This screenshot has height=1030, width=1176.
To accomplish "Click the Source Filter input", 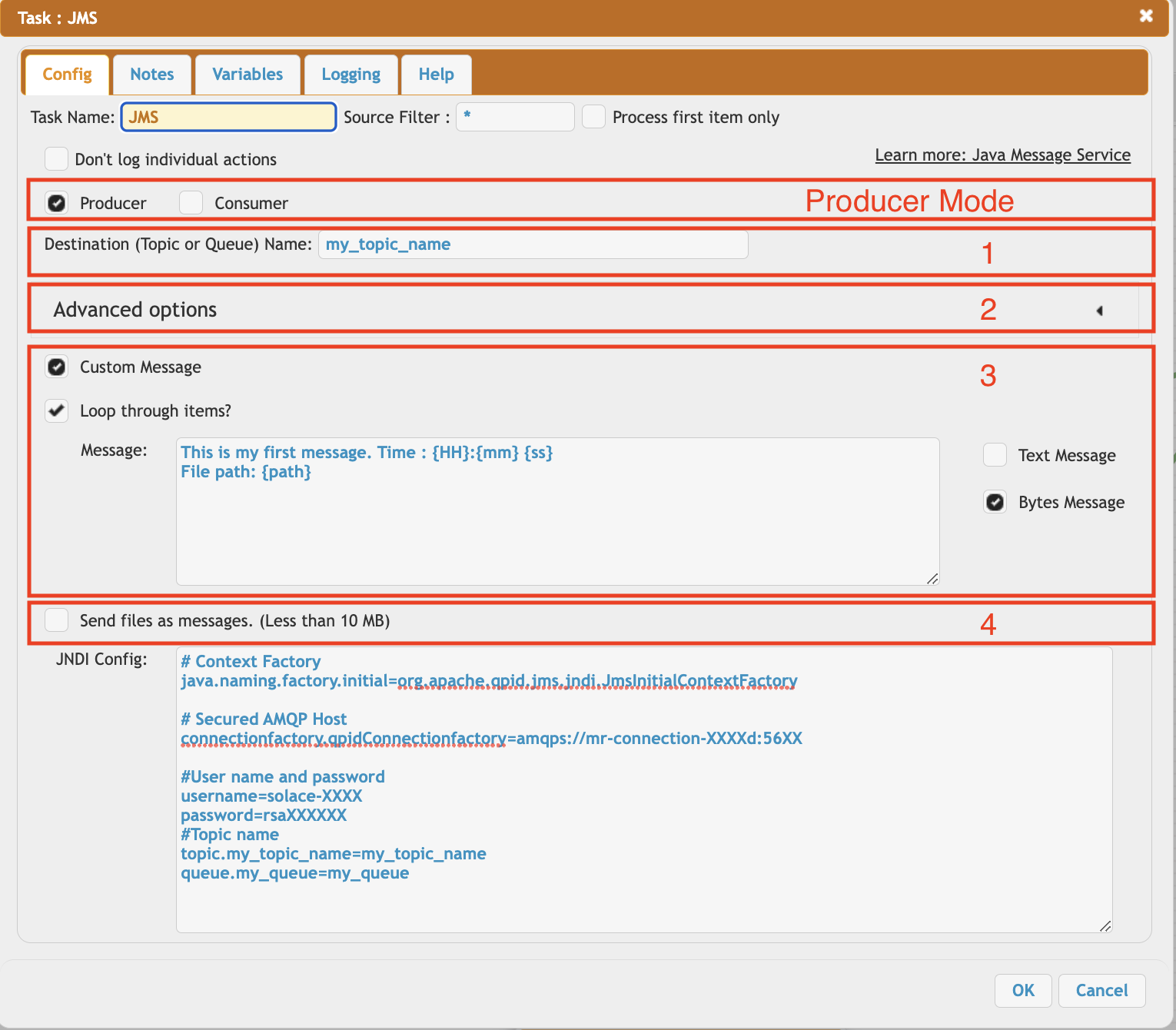I will point(515,117).
